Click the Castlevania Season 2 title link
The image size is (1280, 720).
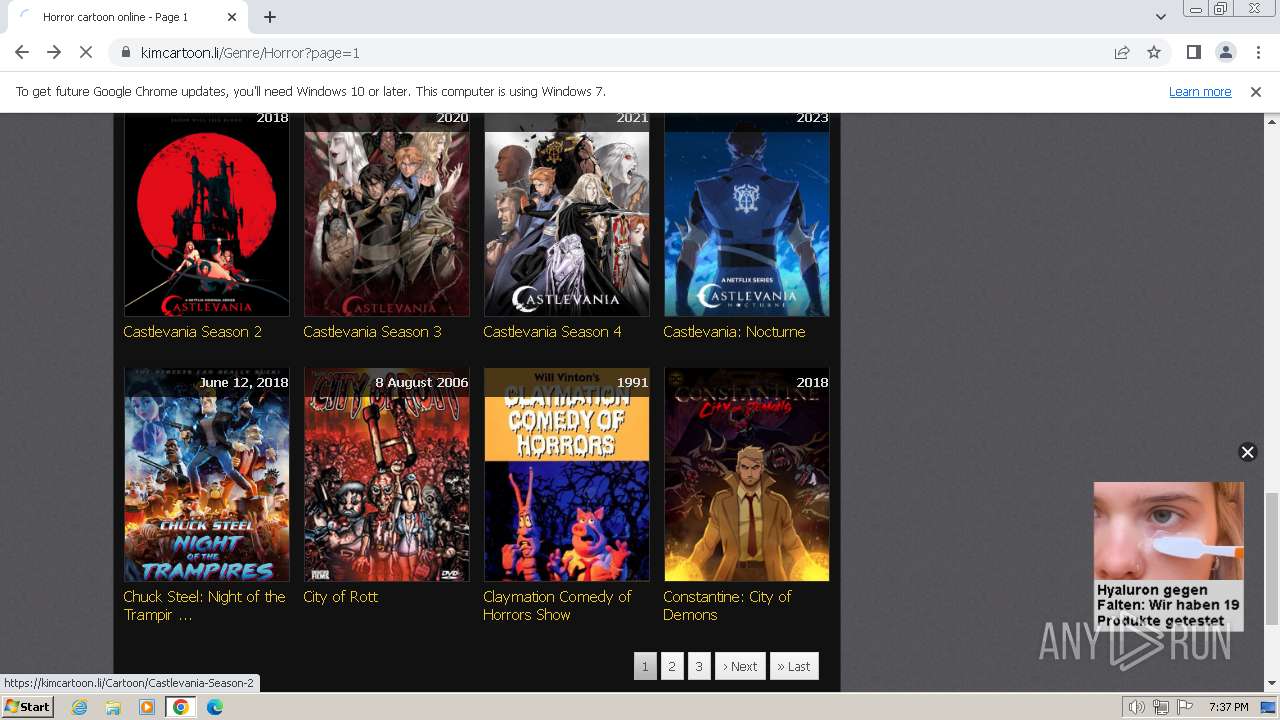point(193,332)
